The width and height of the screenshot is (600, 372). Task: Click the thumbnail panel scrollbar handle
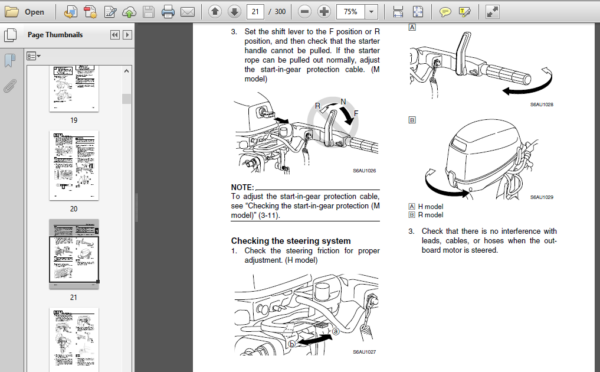[127, 99]
